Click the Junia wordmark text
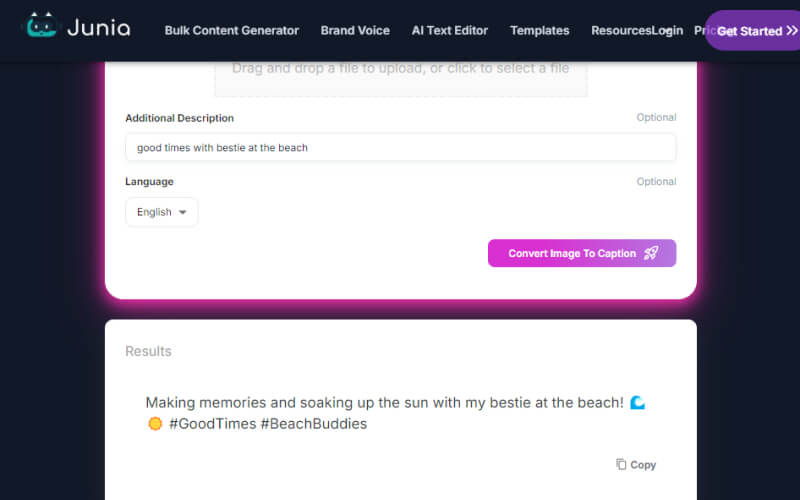The width and height of the screenshot is (800, 500). 98,29
